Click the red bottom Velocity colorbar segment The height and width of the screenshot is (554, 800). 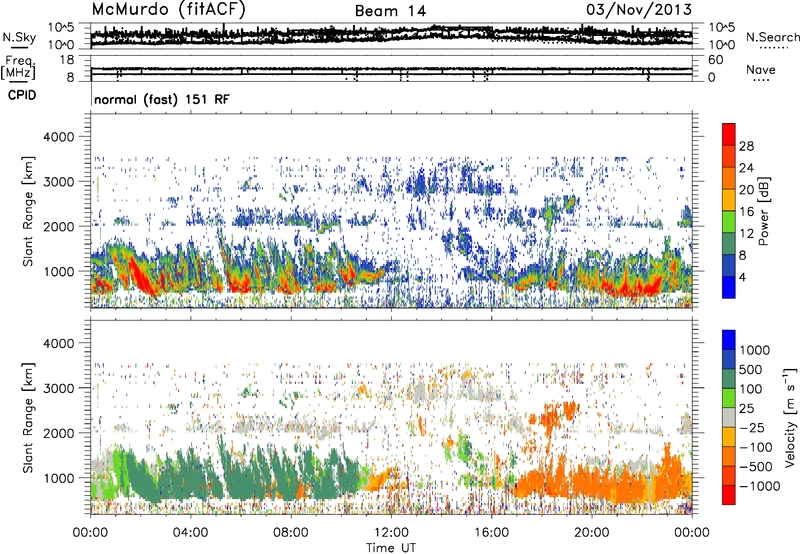729,495
